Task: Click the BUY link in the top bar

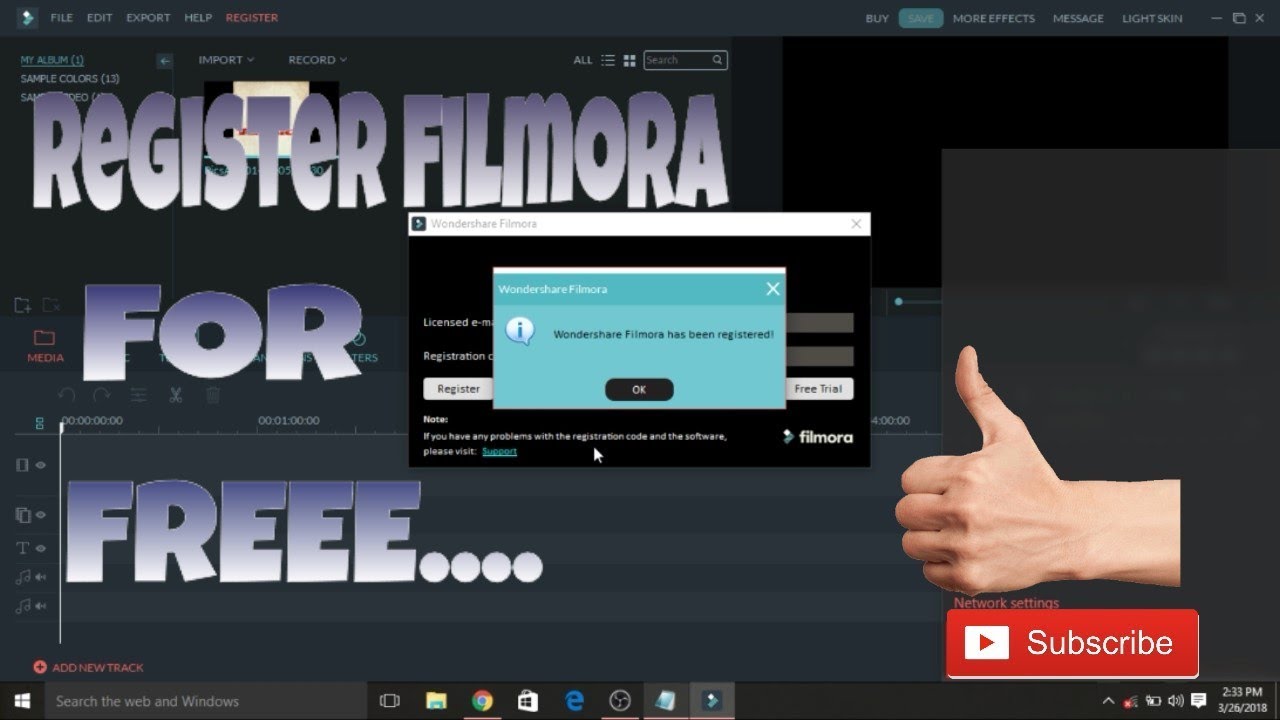Action: click(877, 18)
